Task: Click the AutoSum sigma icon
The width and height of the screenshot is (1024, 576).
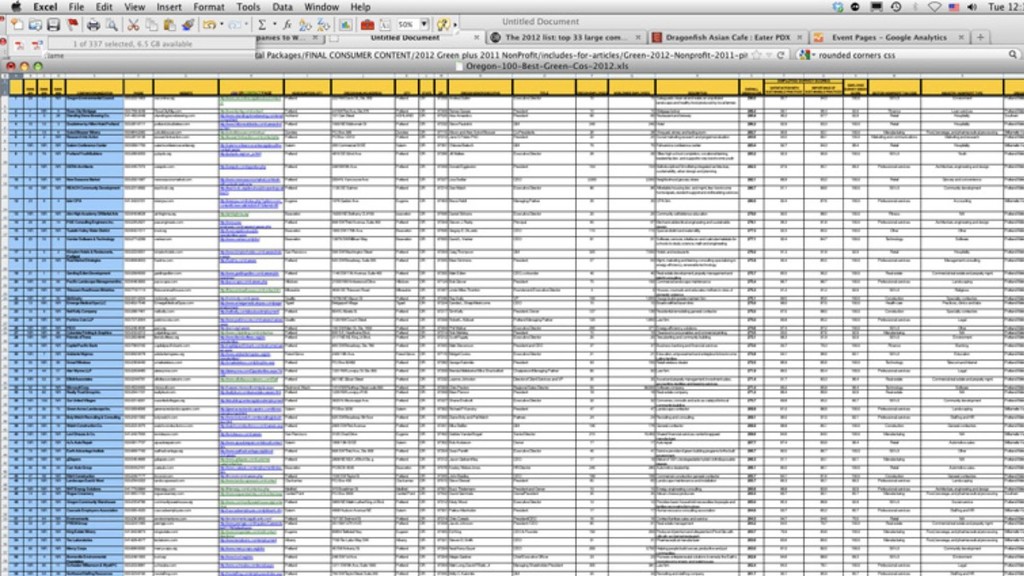Action: coord(262,25)
